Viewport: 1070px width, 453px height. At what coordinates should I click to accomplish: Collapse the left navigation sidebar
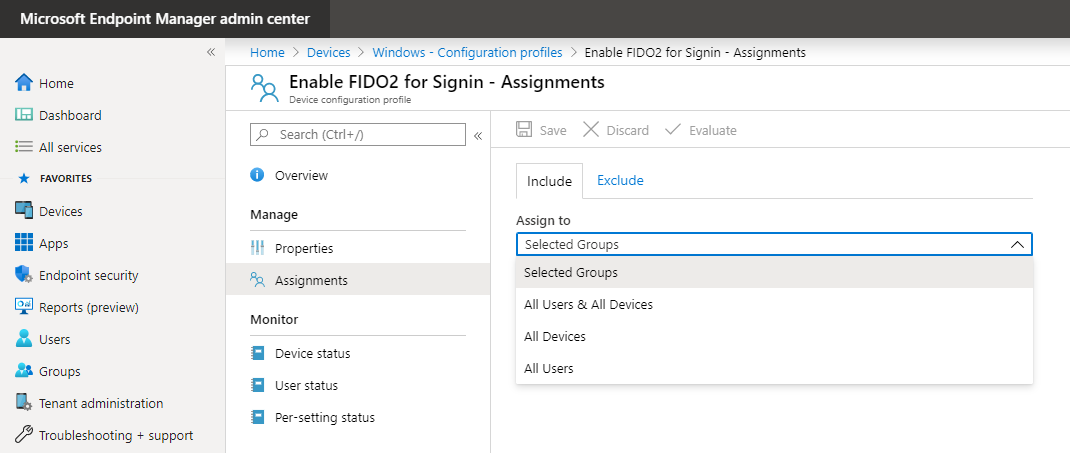pos(211,52)
